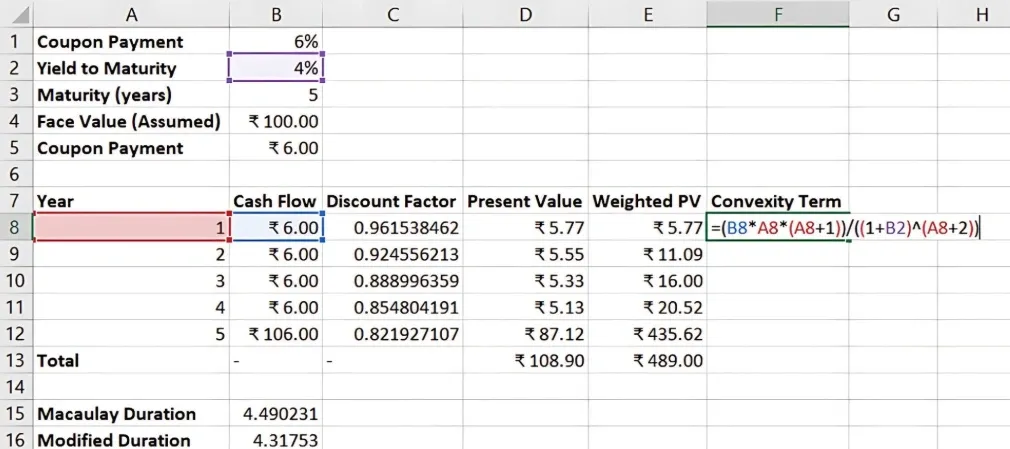This screenshot has height=449, width=1010.
Task: Select the Weighted PV ₹ 435.62 cell
Action: click(x=648, y=334)
